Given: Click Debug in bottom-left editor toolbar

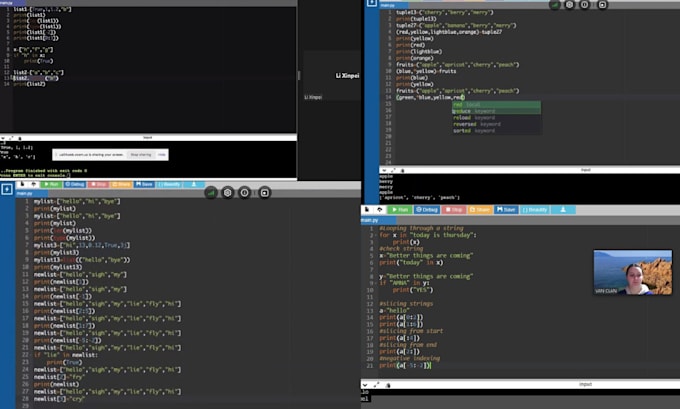Looking at the screenshot, I should click(75, 184).
